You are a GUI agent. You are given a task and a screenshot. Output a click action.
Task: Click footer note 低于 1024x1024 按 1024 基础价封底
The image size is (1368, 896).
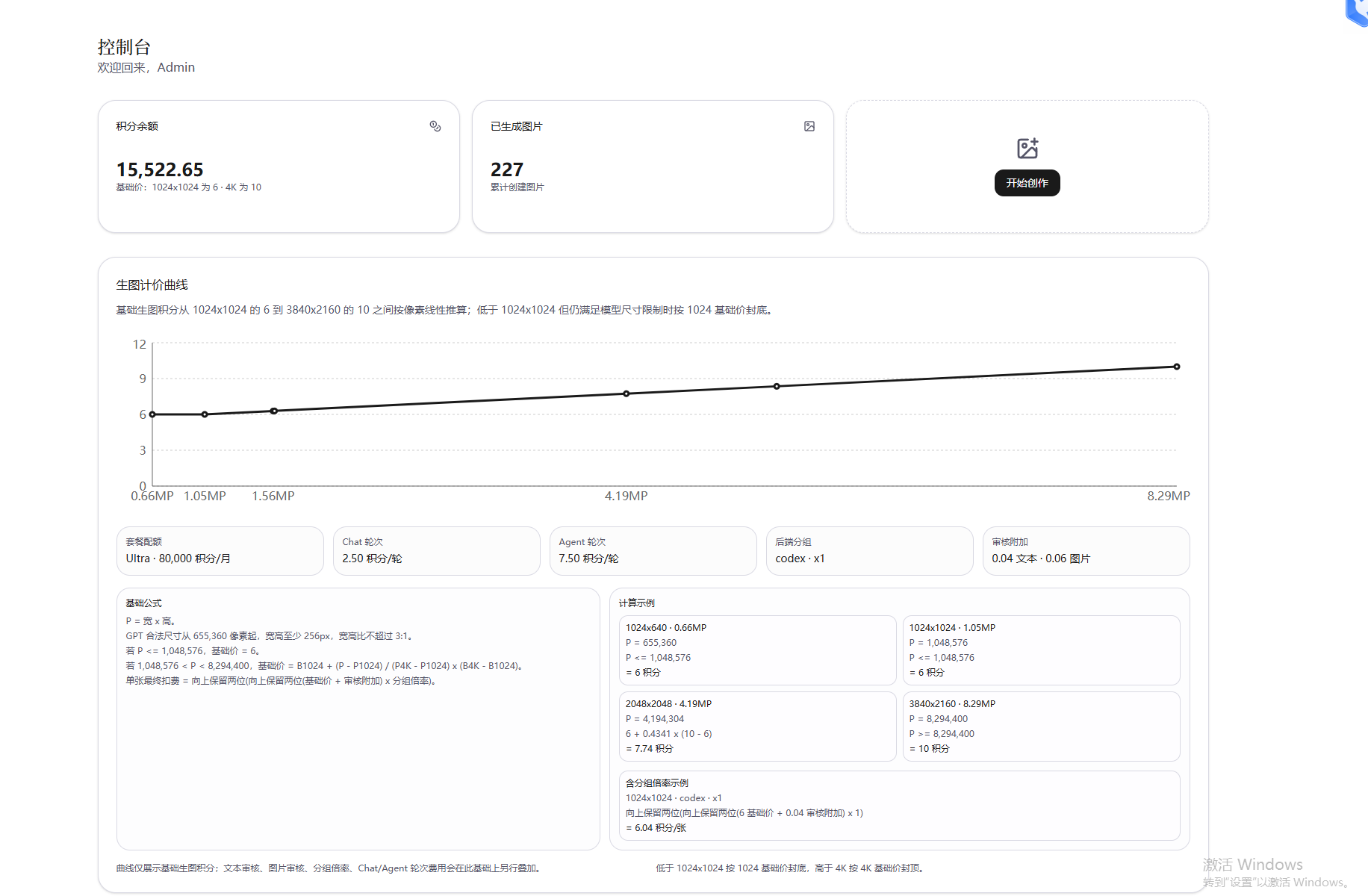[792, 868]
